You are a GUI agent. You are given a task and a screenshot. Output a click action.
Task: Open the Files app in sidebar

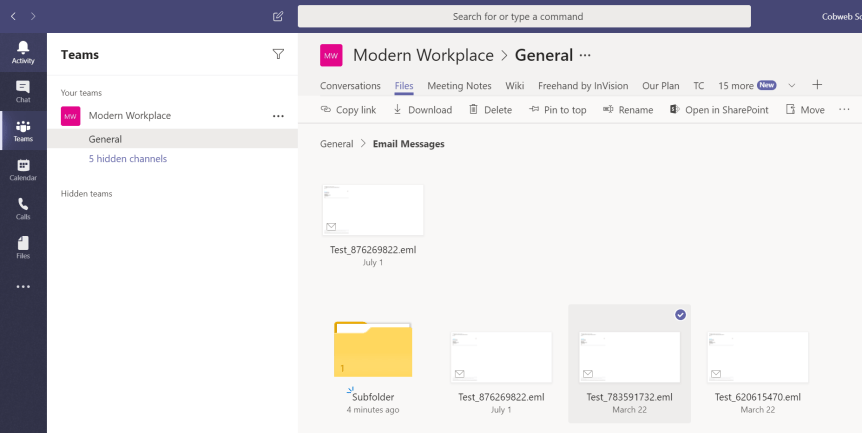(23, 246)
